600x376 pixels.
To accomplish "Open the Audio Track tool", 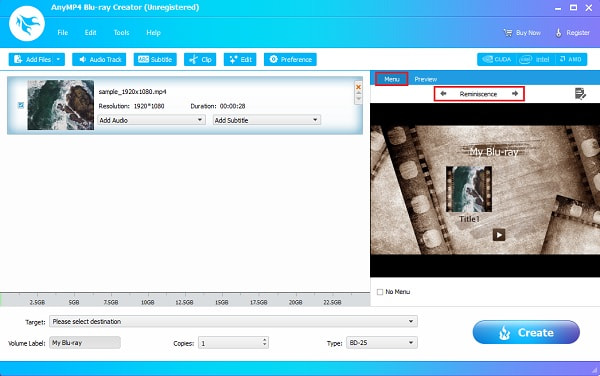I will 99,59.
